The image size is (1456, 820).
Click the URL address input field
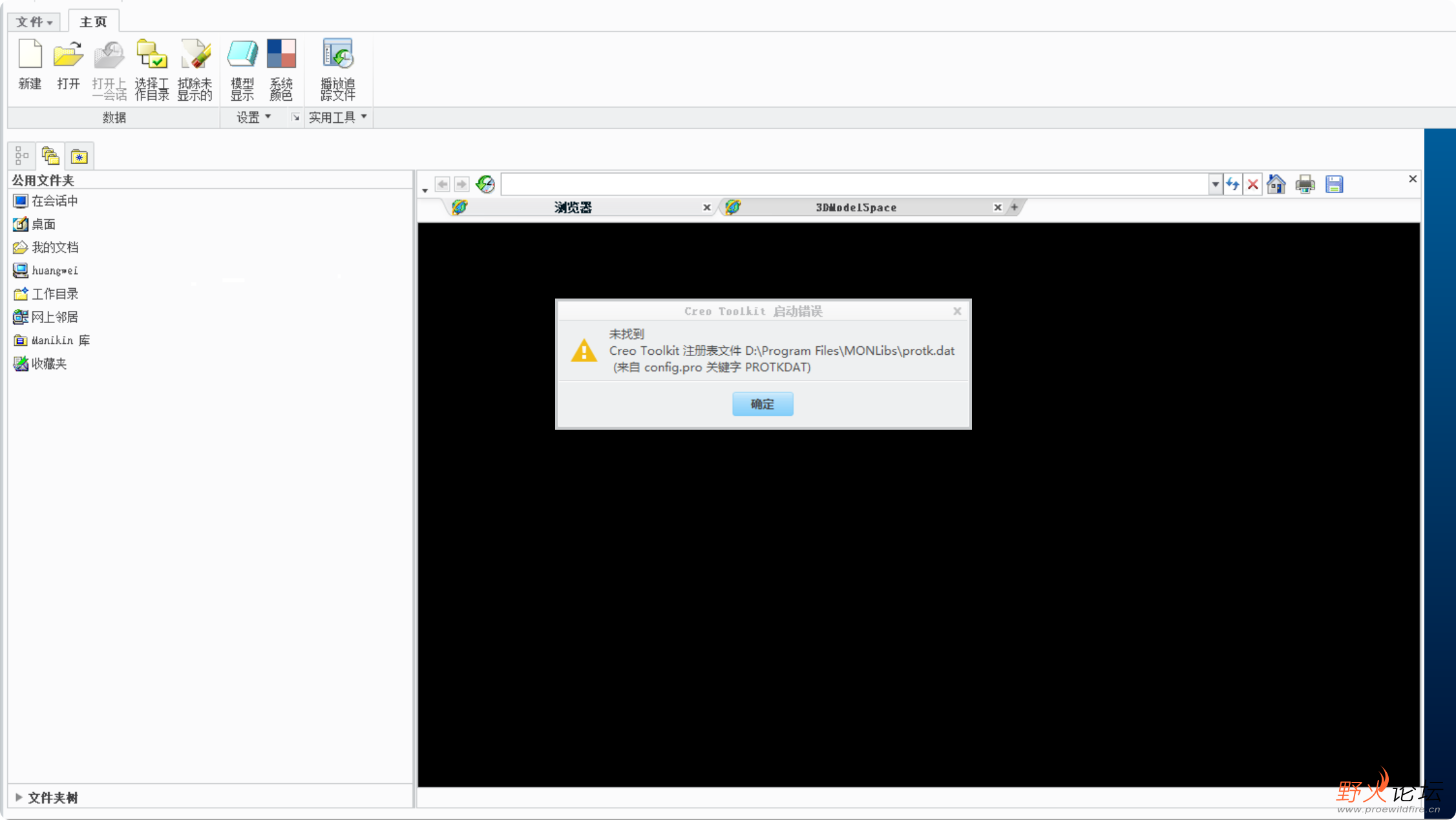tap(854, 185)
